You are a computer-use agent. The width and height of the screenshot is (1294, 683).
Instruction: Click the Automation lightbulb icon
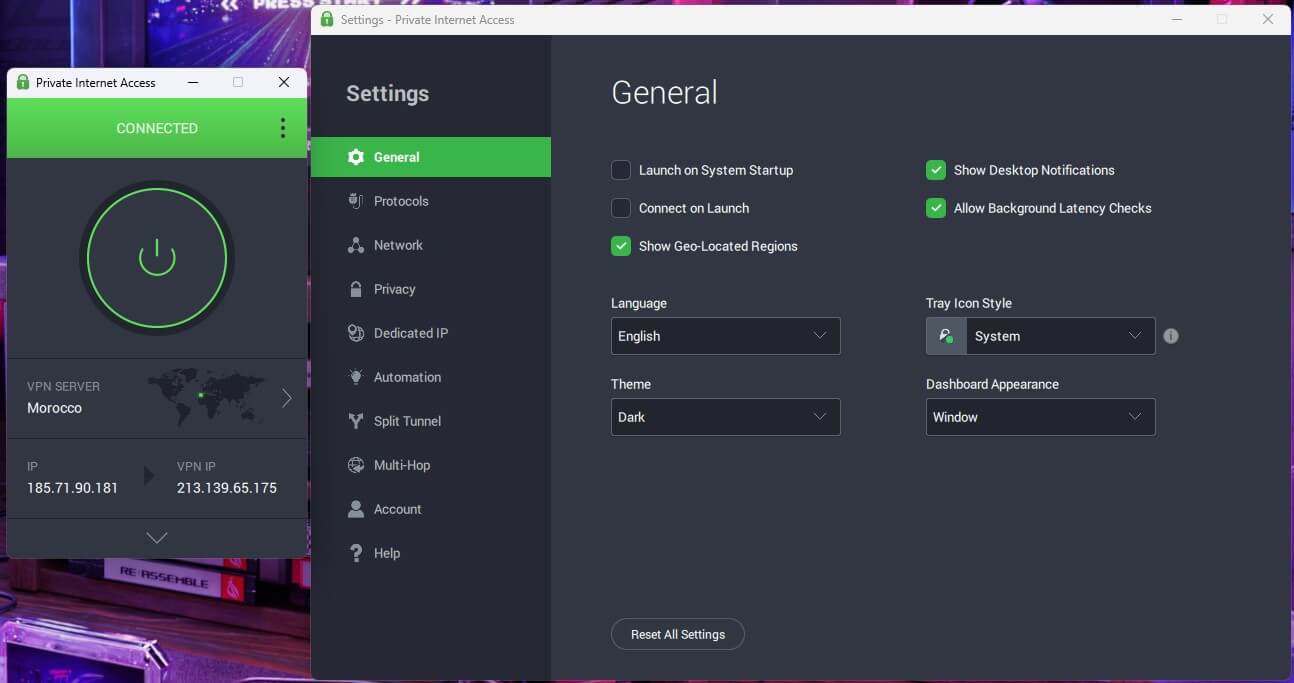pyautogui.click(x=355, y=377)
